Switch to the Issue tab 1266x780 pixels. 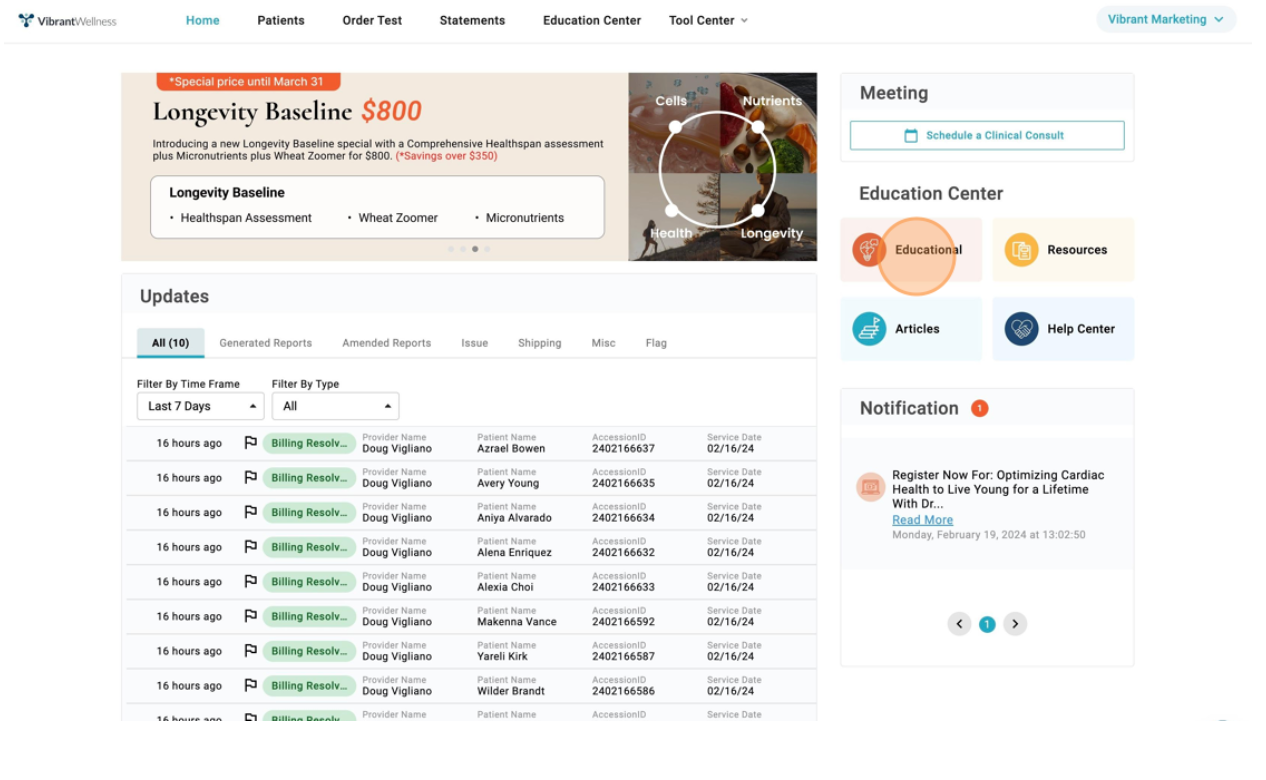tap(475, 343)
